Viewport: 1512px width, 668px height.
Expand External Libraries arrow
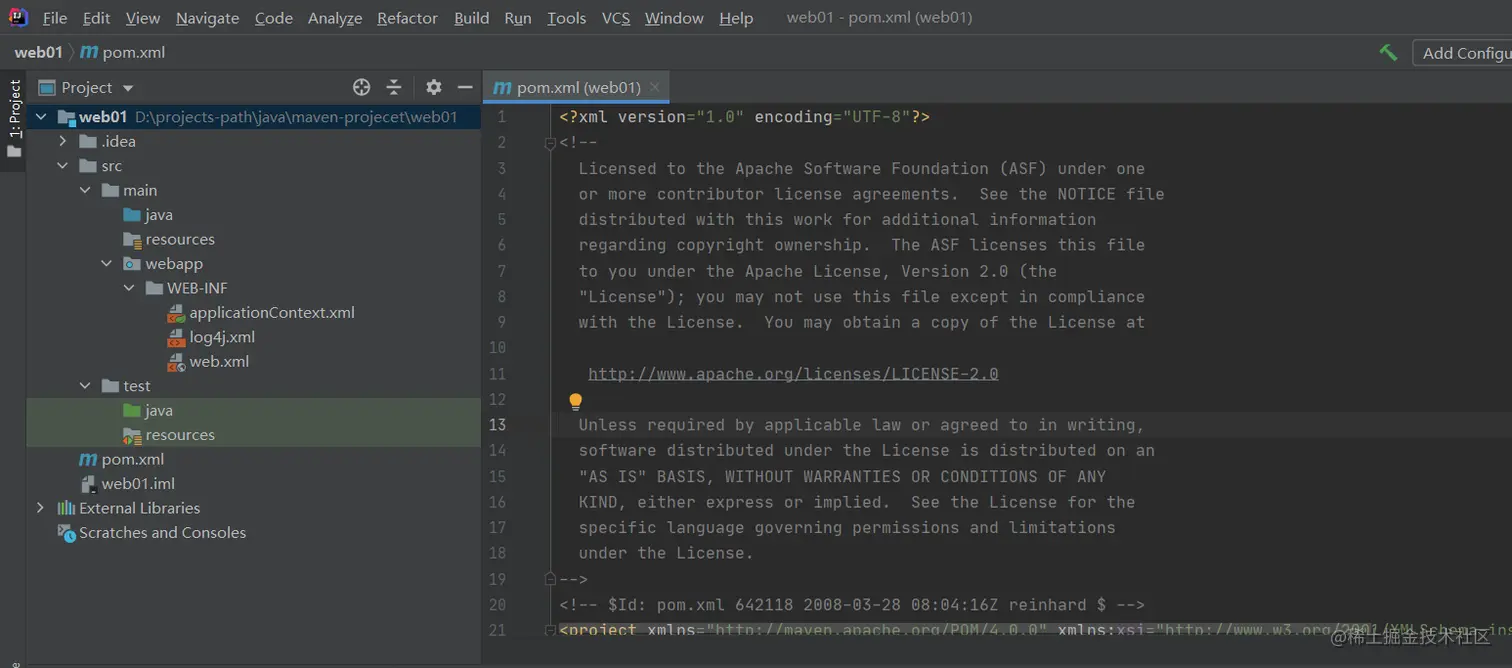pyautogui.click(x=41, y=508)
